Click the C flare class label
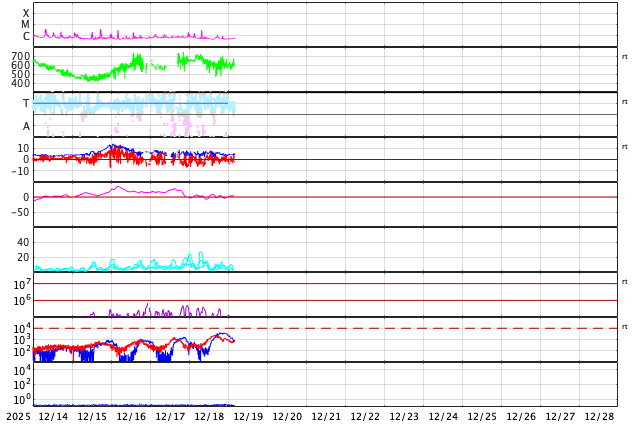The image size is (634, 424). coord(26,37)
